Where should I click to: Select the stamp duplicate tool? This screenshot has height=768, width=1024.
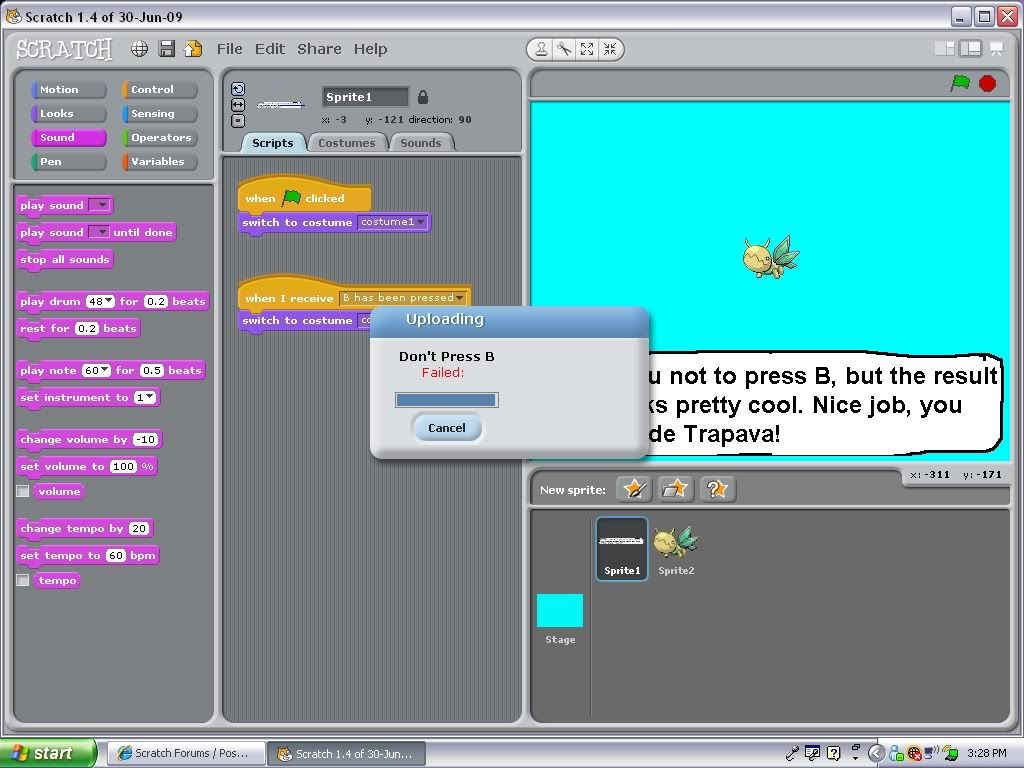point(540,48)
